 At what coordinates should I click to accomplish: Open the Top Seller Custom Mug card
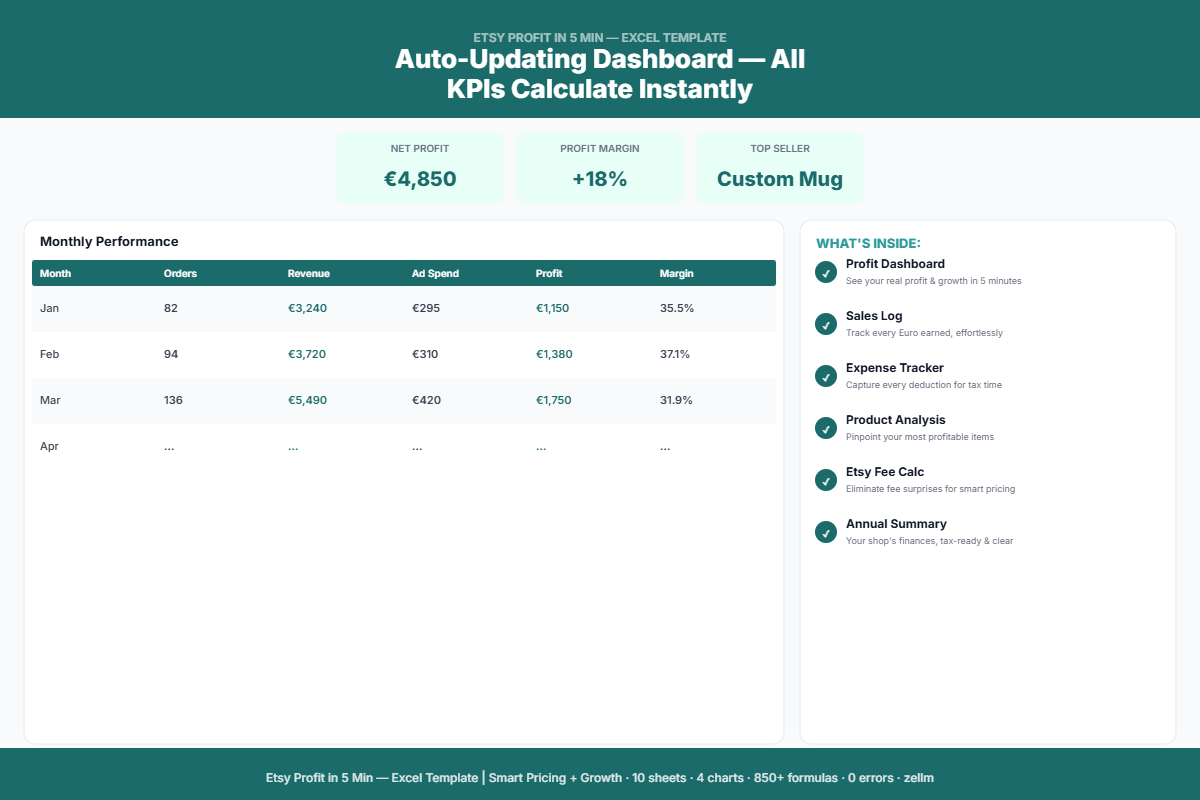pos(780,168)
